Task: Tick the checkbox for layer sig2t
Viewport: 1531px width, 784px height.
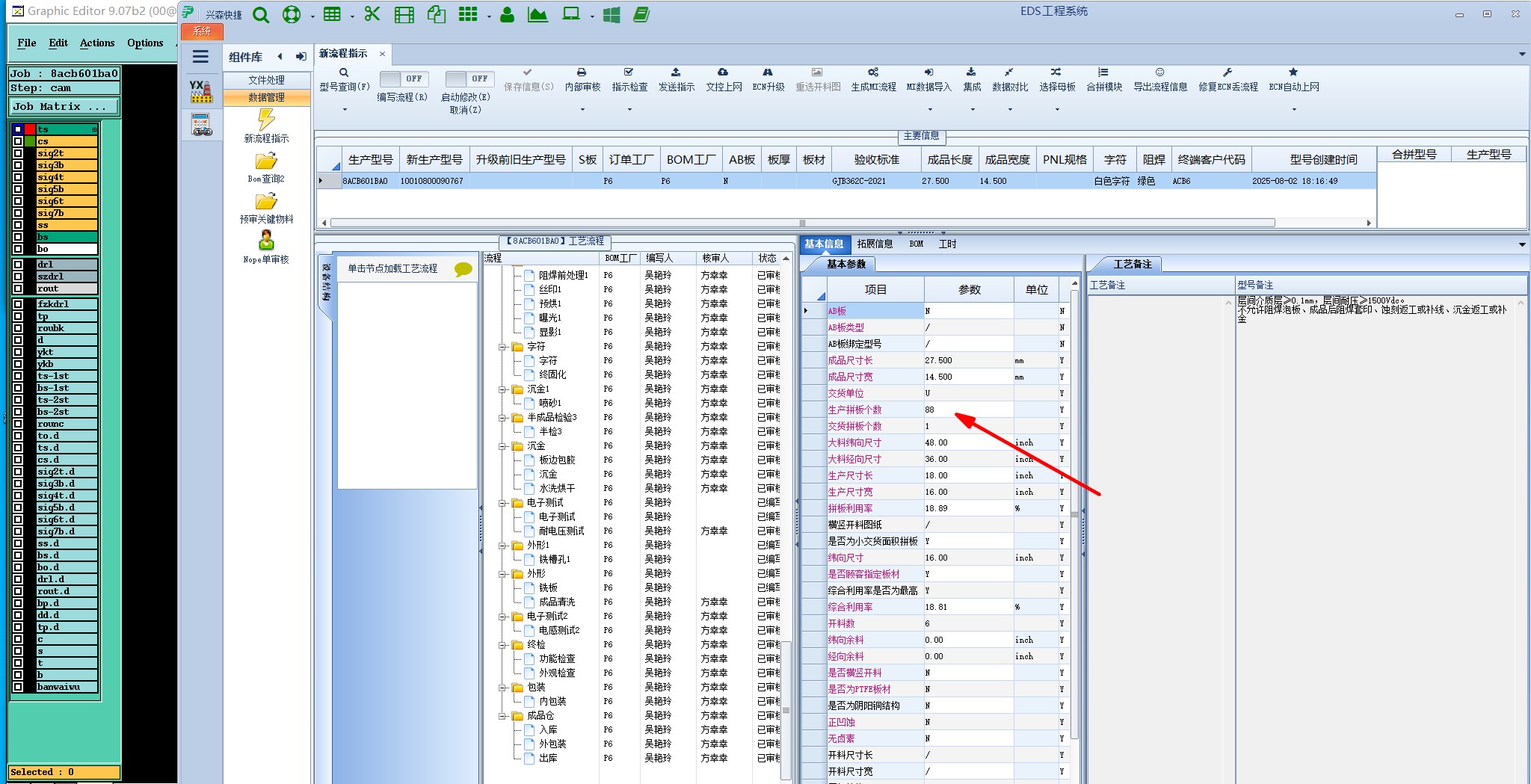Action: (18, 153)
